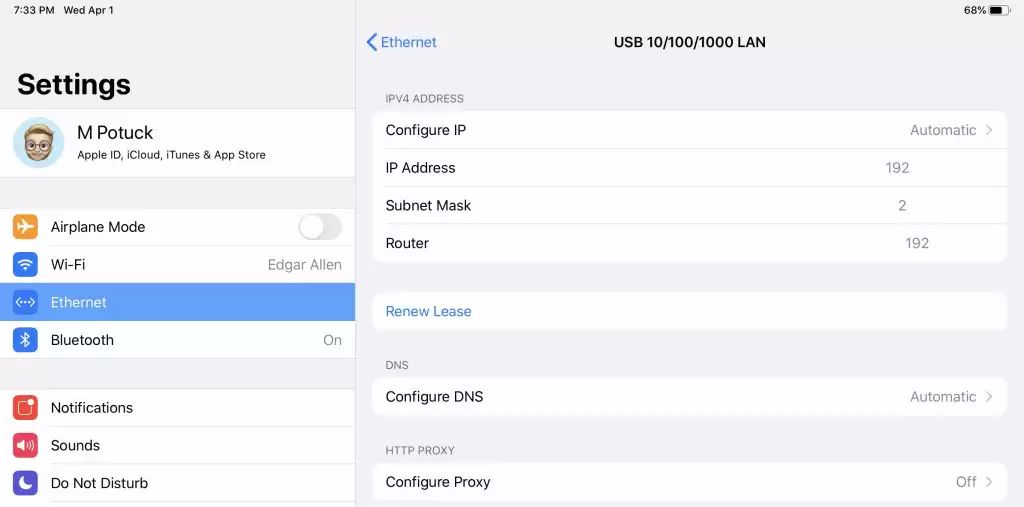Select the Router row
The image size is (1024, 507).
point(690,243)
